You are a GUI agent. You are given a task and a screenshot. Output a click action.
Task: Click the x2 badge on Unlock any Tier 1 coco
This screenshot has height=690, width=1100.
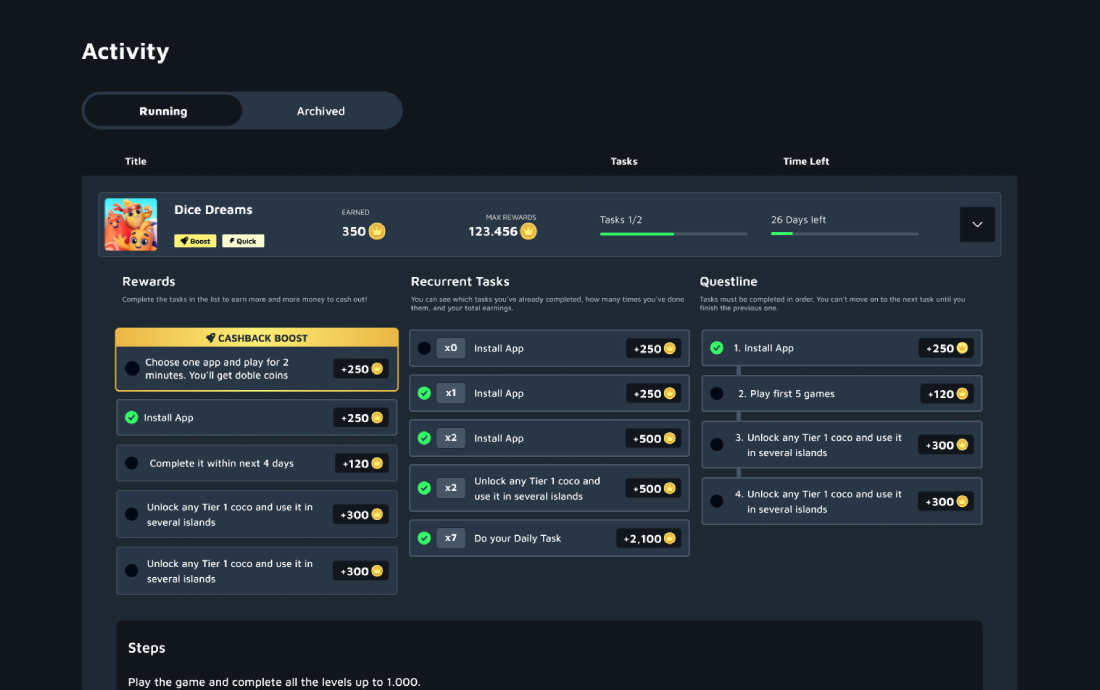[450, 488]
